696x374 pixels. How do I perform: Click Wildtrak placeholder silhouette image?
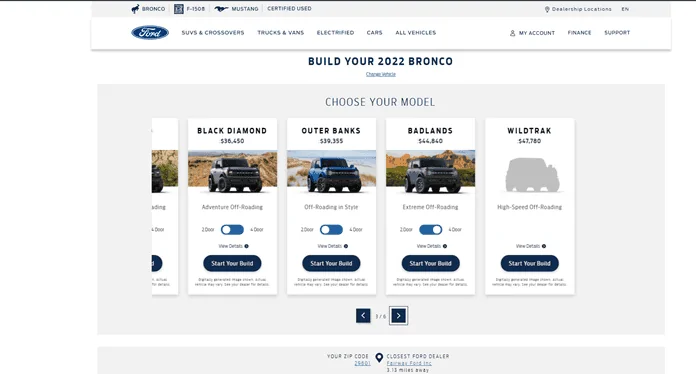tap(532, 174)
